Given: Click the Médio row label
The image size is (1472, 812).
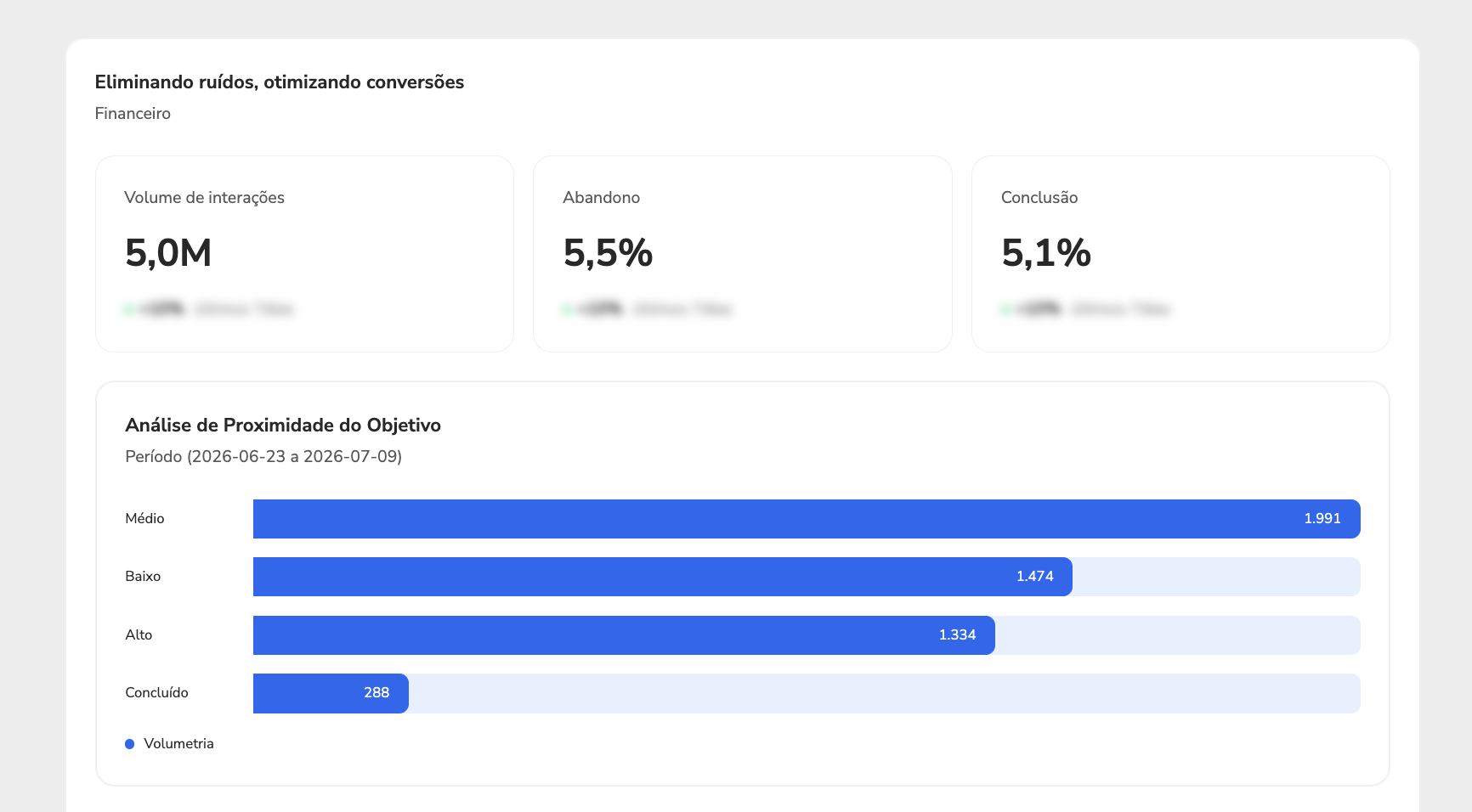Looking at the screenshot, I should coord(144,519).
